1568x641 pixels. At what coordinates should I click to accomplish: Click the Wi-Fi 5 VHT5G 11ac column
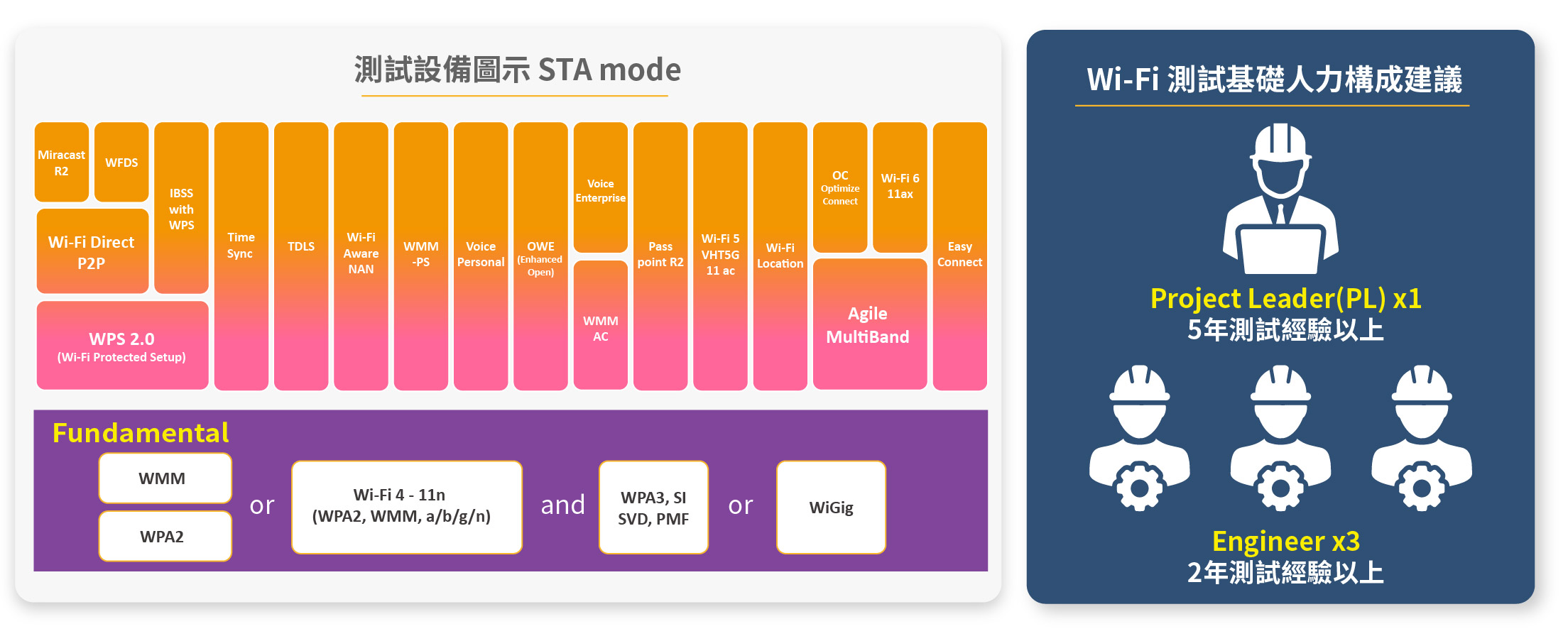(720, 256)
